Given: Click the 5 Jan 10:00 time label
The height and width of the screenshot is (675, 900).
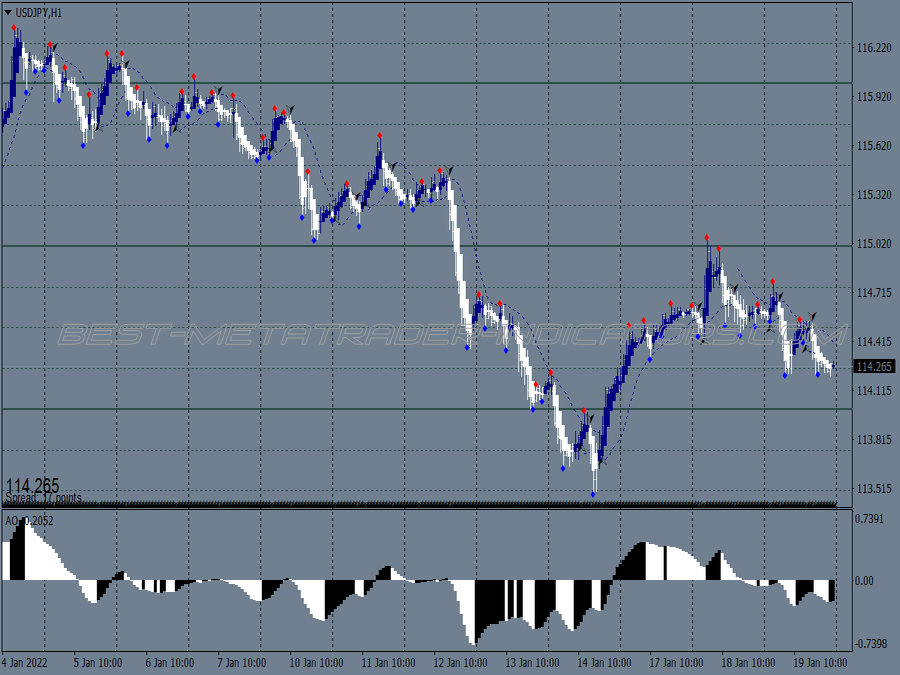Looking at the screenshot, I should 98,663.
